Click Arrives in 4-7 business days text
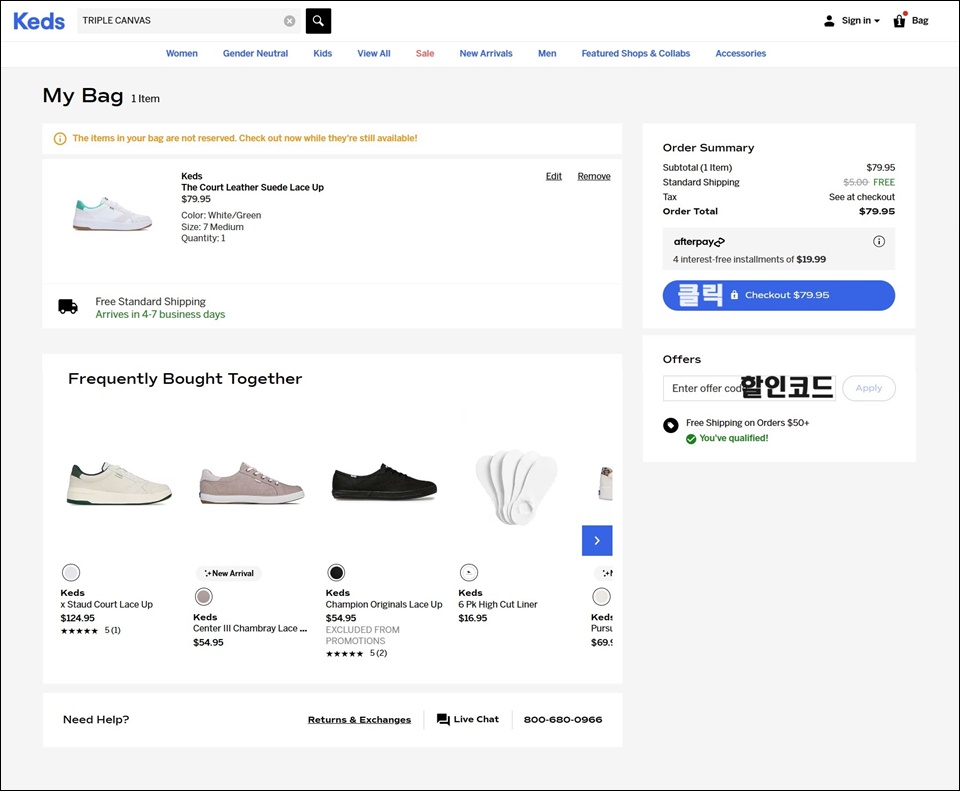960x791 pixels. click(x=160, y=314)
